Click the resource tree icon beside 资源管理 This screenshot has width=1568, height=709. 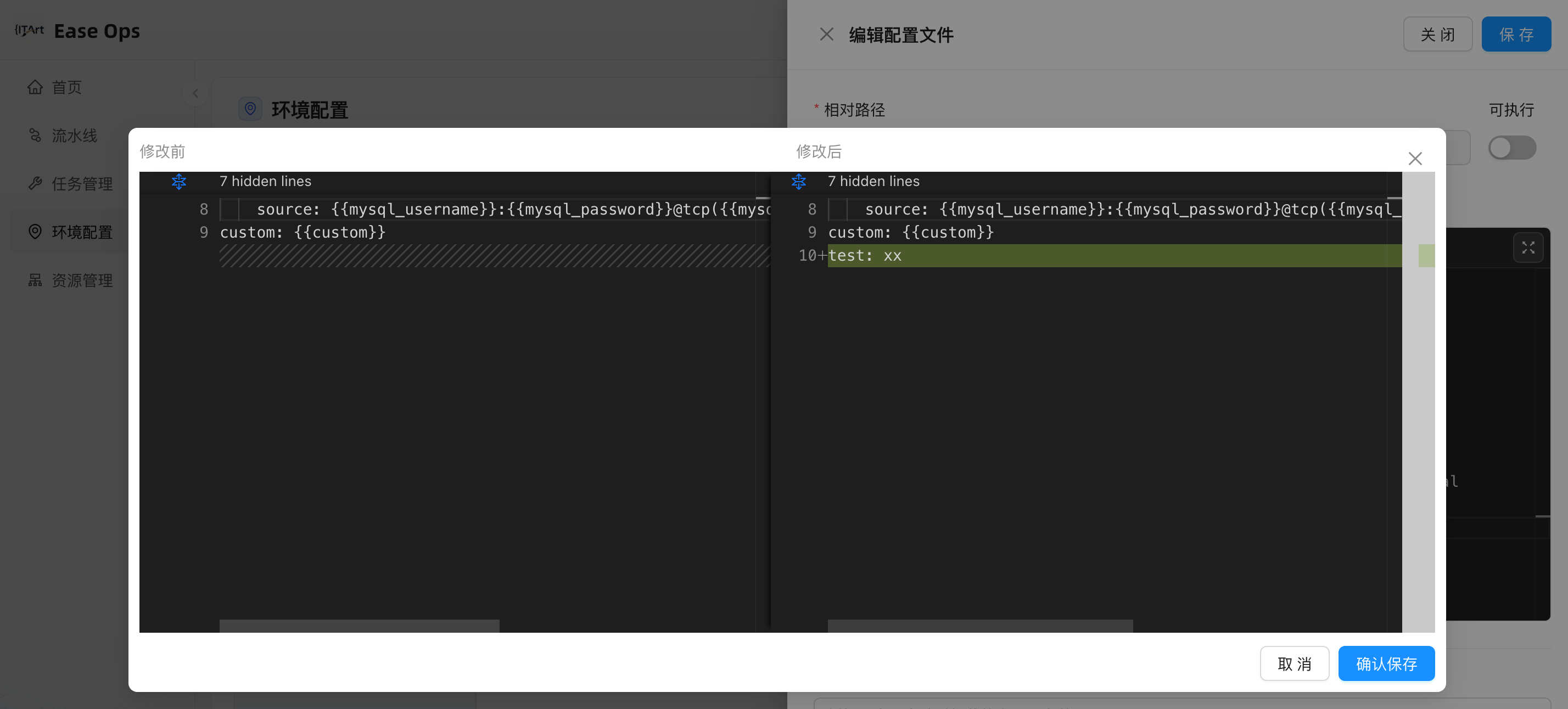(35, 280)
